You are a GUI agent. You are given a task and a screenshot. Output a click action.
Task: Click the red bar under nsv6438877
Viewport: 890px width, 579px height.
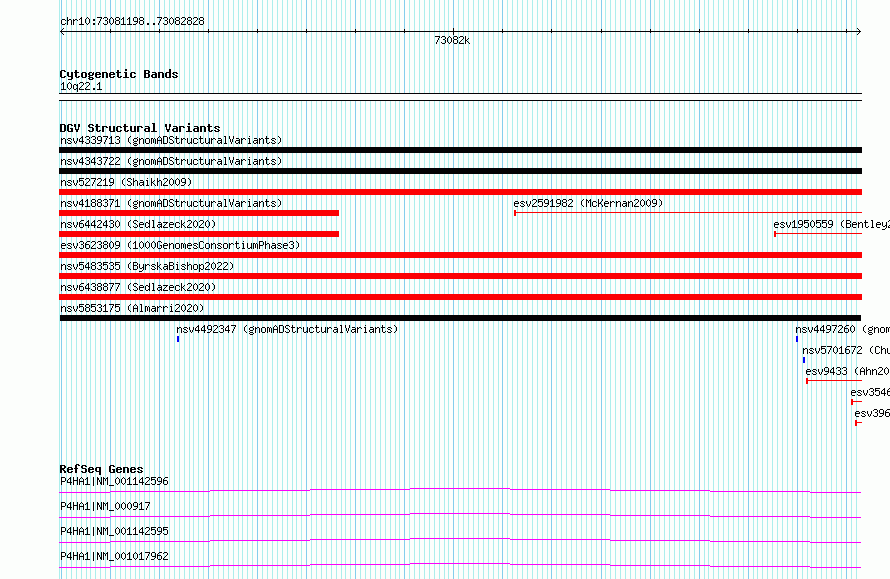pos(460,297)
